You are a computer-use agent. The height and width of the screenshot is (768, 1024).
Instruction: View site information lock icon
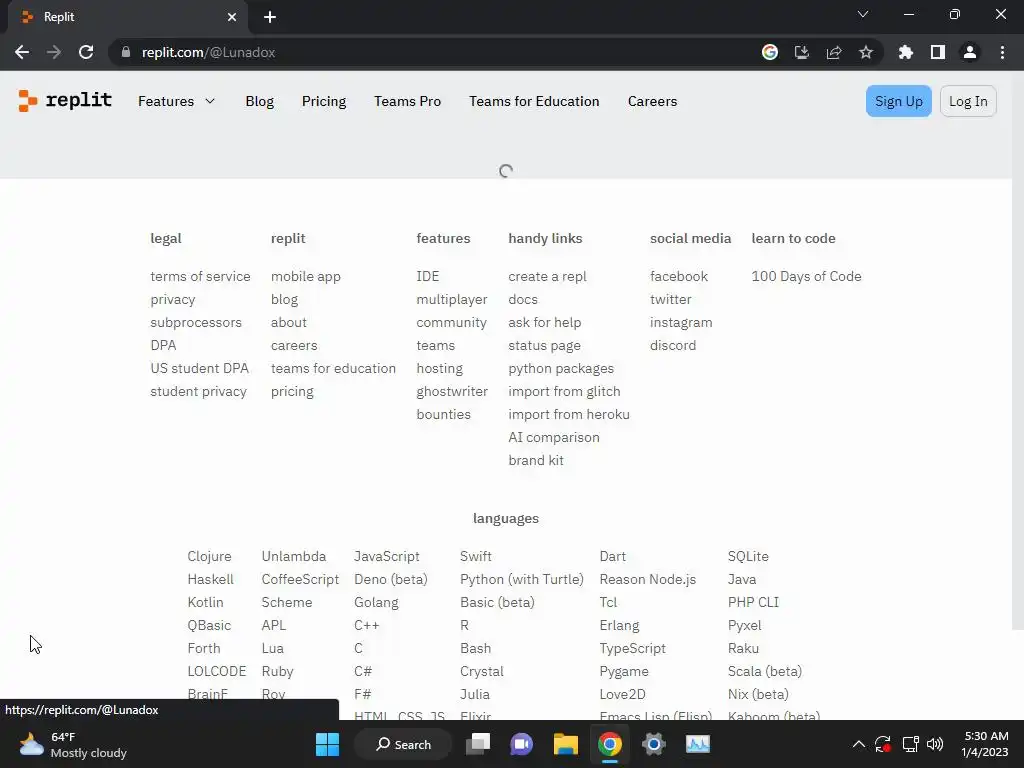126,52
